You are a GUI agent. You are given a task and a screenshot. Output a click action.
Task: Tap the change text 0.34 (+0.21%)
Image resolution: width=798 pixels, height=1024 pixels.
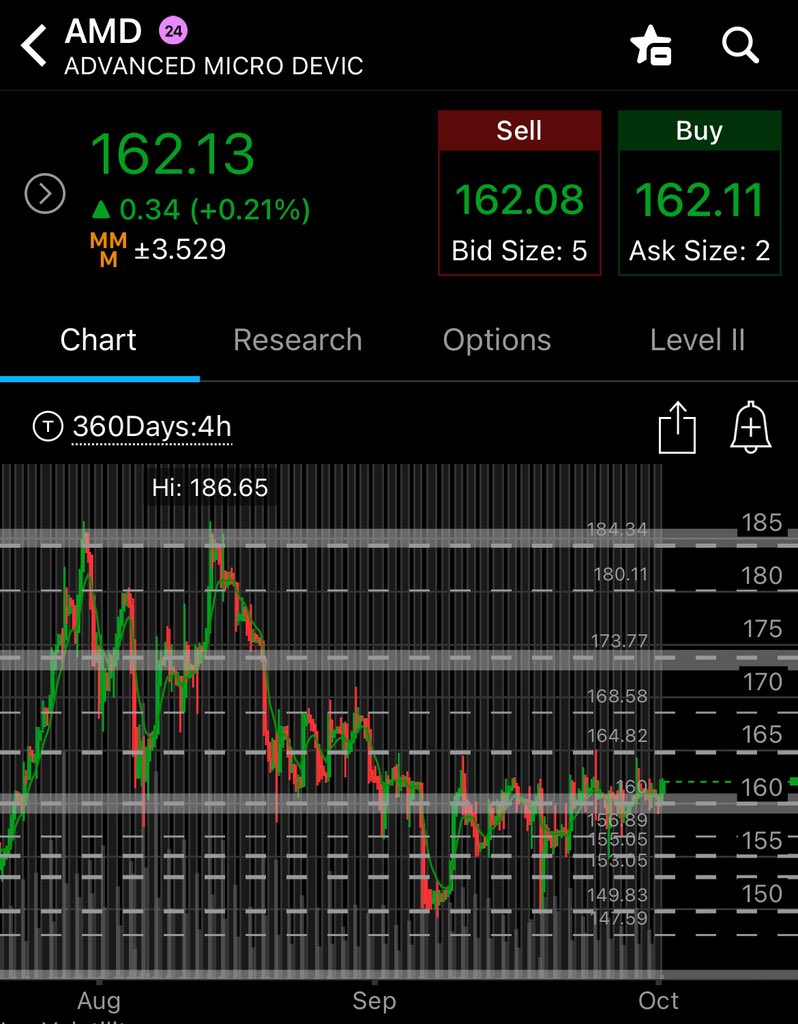click(201, 210)
